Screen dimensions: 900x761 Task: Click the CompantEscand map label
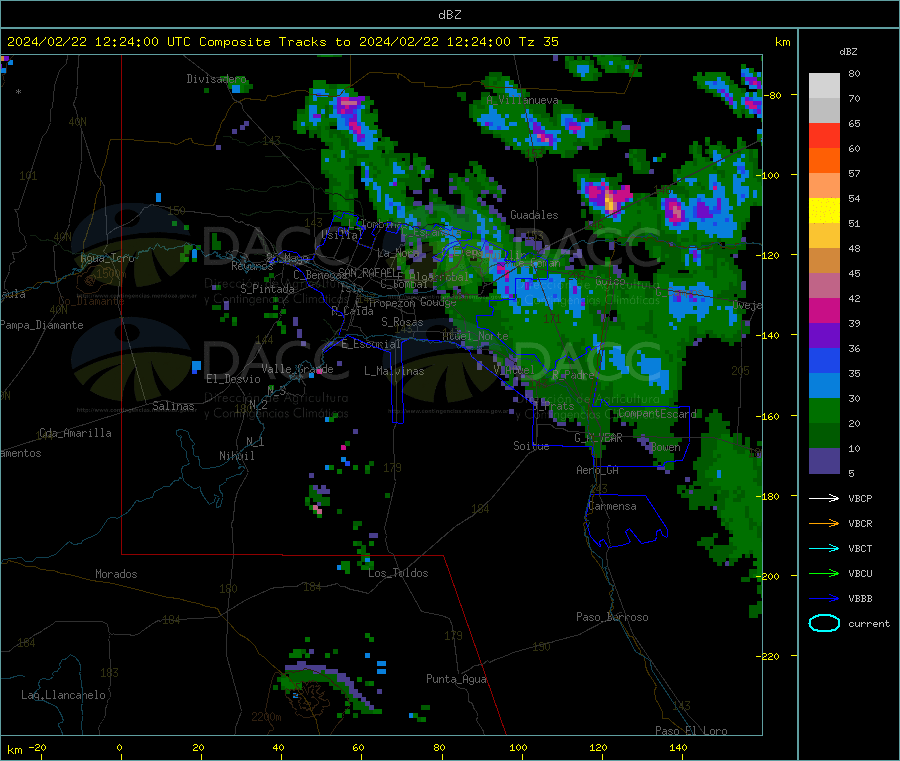pyautogui.click(x=657, y=414)
